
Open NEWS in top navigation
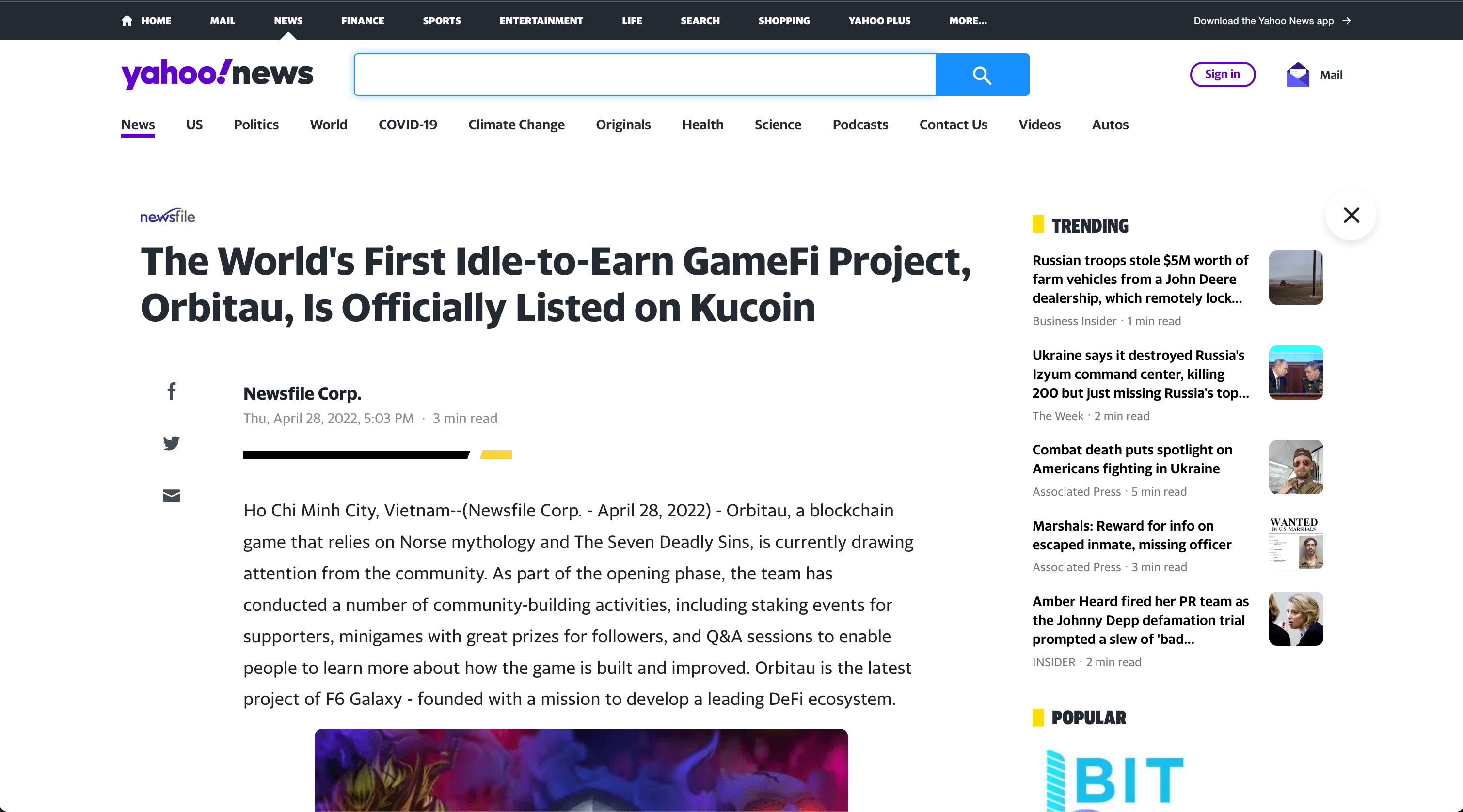(288, 21)
